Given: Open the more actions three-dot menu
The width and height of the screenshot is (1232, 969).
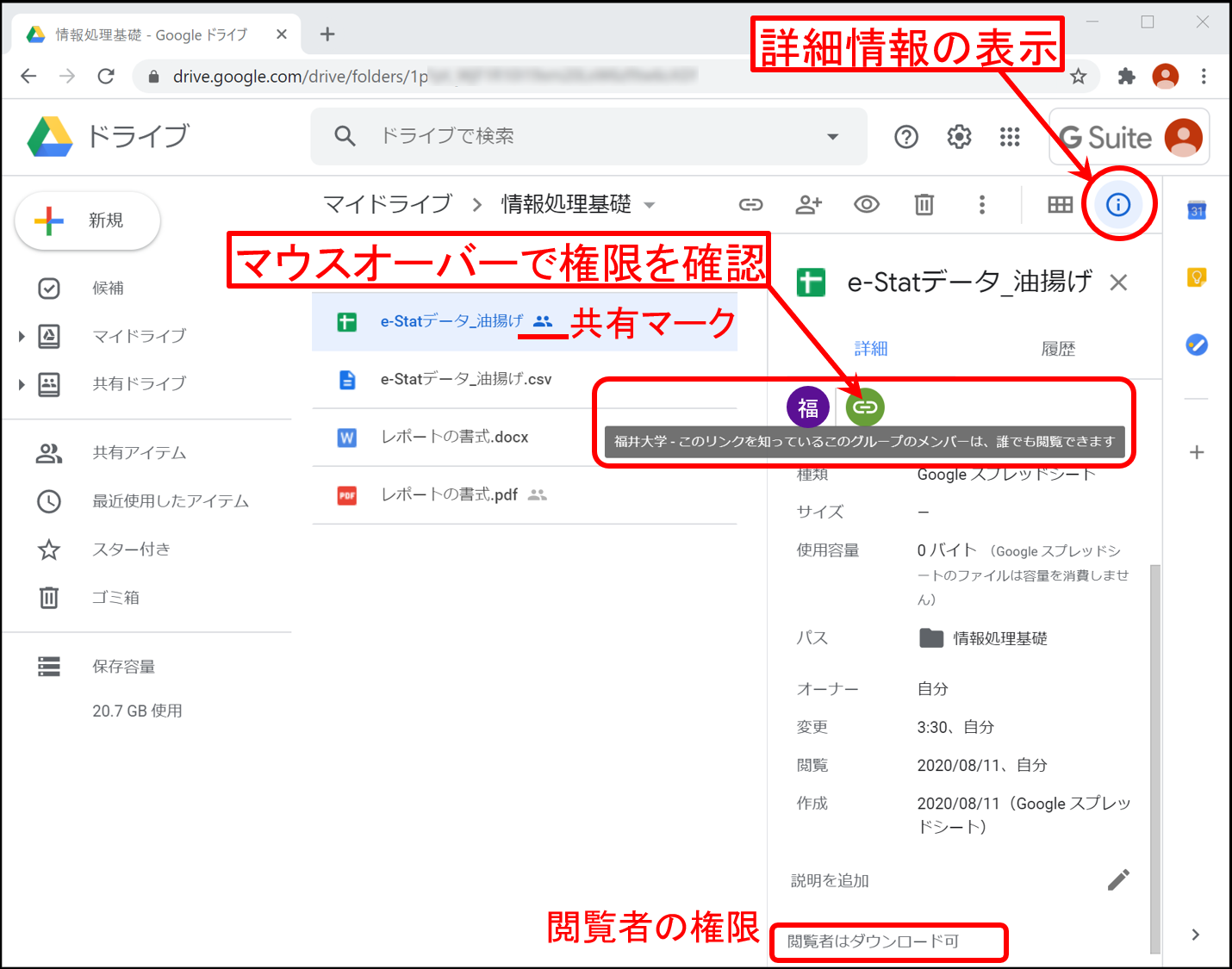Looking at the screenshot, I should point(981,204).
